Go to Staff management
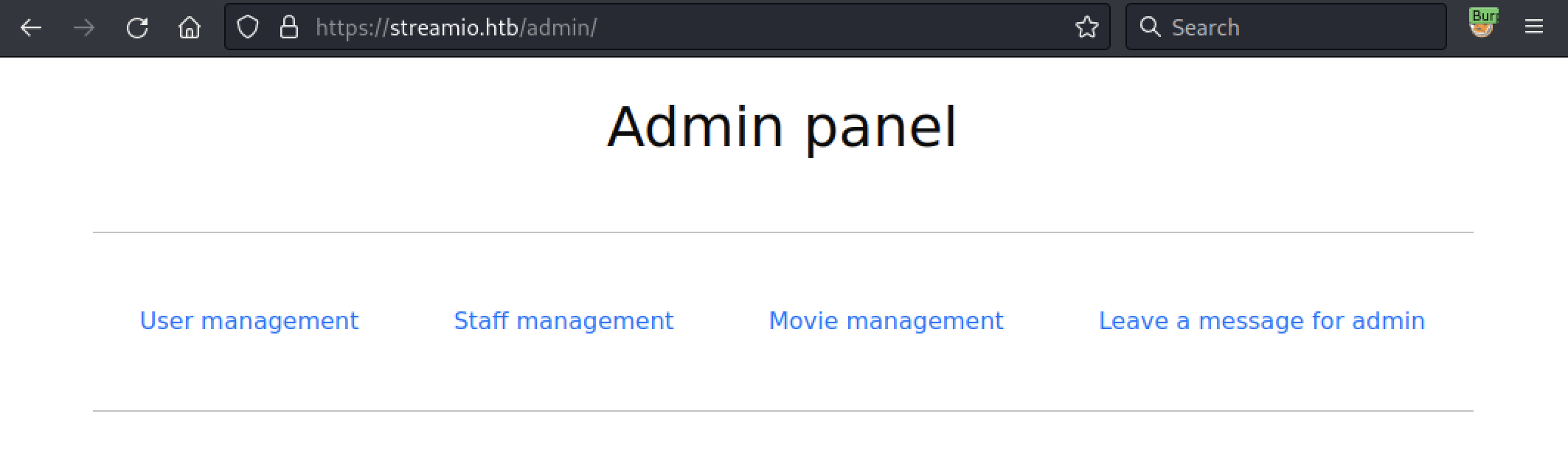Screen dimensions: 1568x456 (563, 321)
